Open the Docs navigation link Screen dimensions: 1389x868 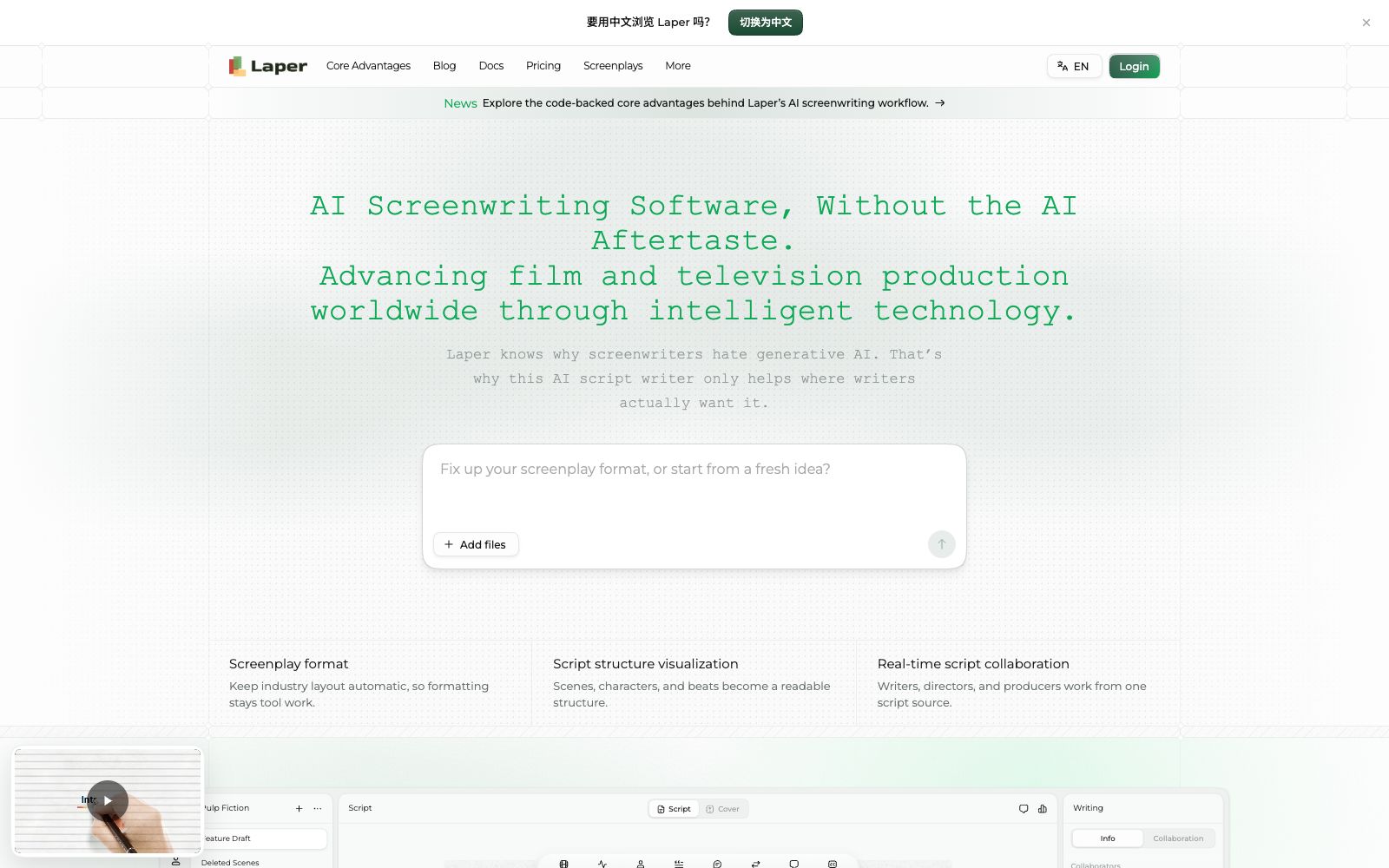[491, 66]
